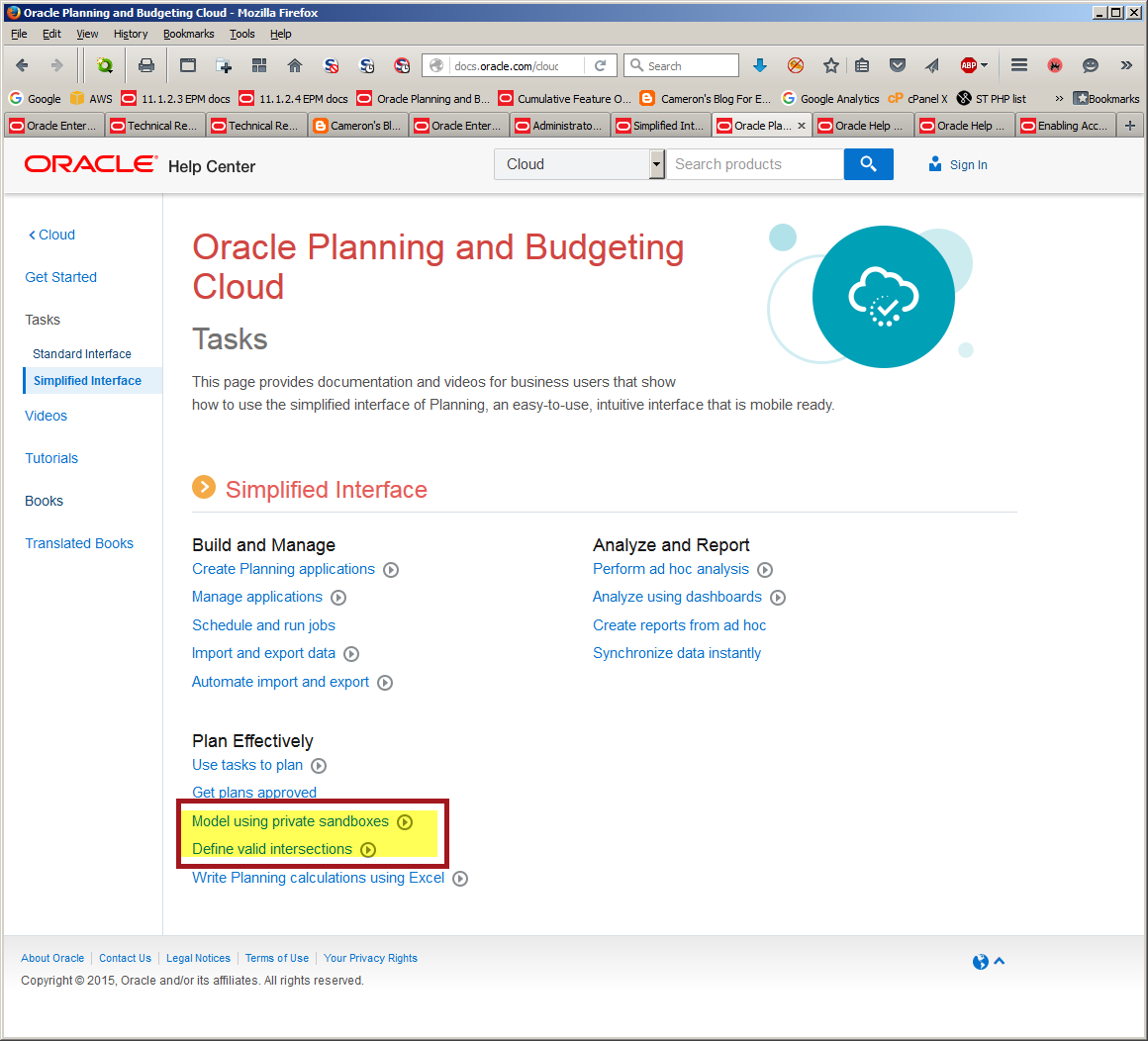Open the Cloud category dropdown

pyautogui.click(x=579, y=164)
